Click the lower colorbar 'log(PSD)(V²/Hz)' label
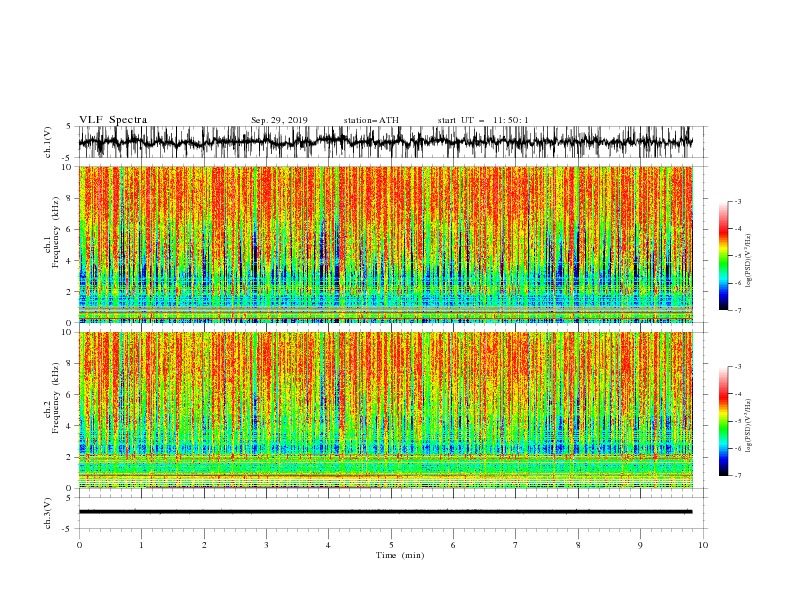The width and height of the screenshot is (792, 612). pyautogui.click(x=749, y=426)
